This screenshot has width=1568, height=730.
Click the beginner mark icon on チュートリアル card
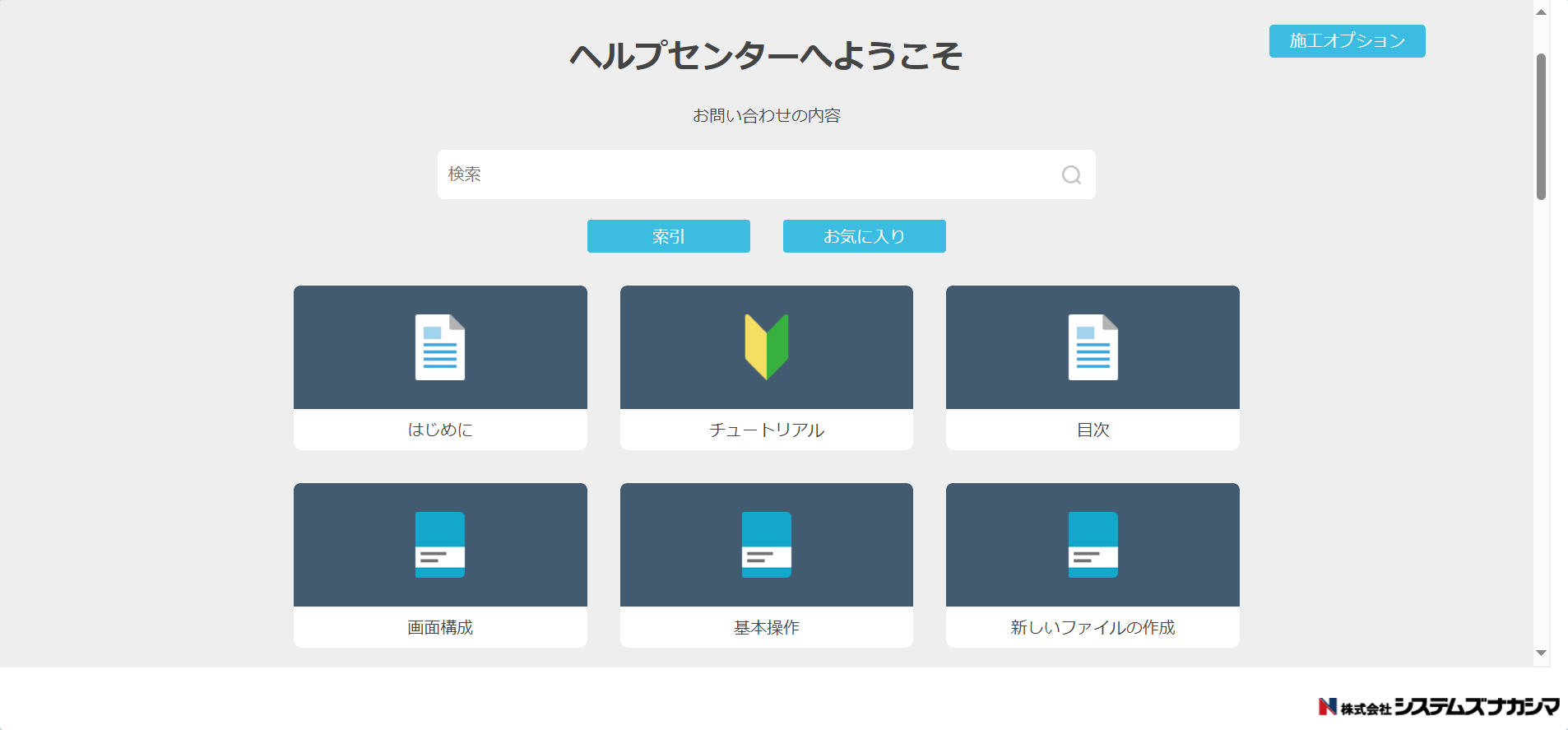coord(767,347)
